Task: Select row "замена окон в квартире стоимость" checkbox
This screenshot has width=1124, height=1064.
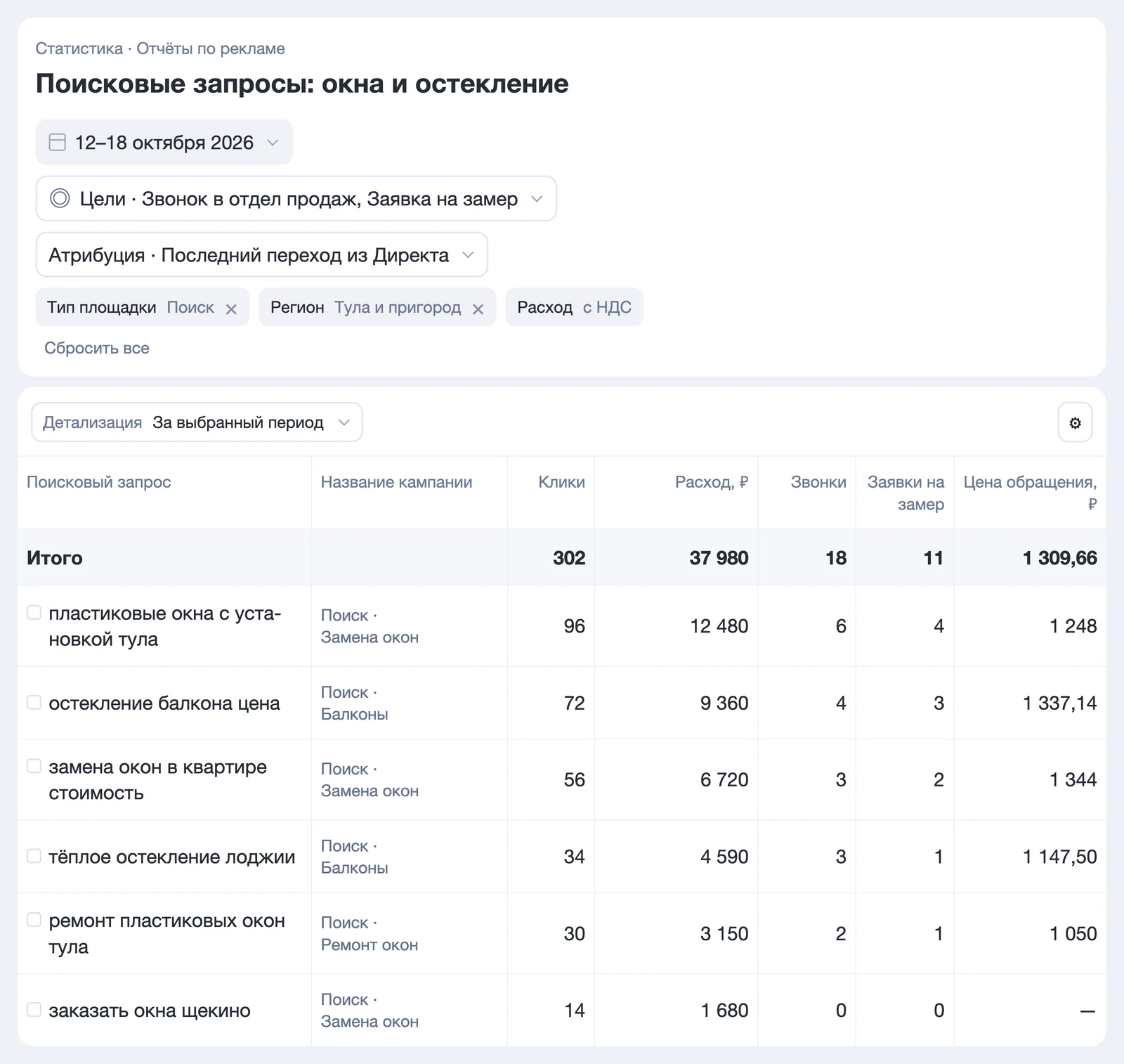Action: click(34, 766)
